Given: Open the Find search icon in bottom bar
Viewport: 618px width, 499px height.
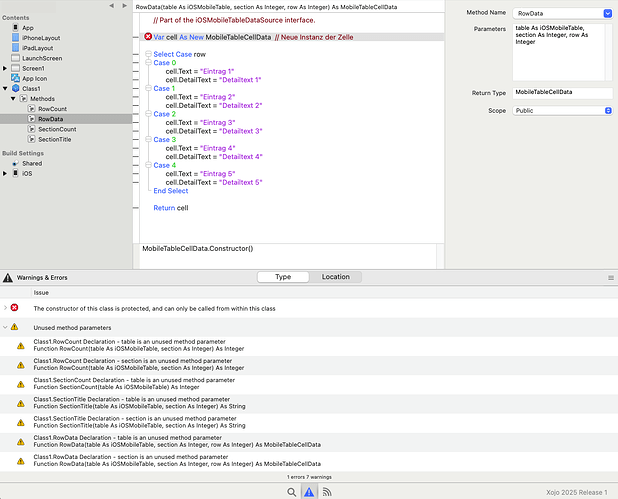Looking at the screenshot, I should tap(292, 492).
